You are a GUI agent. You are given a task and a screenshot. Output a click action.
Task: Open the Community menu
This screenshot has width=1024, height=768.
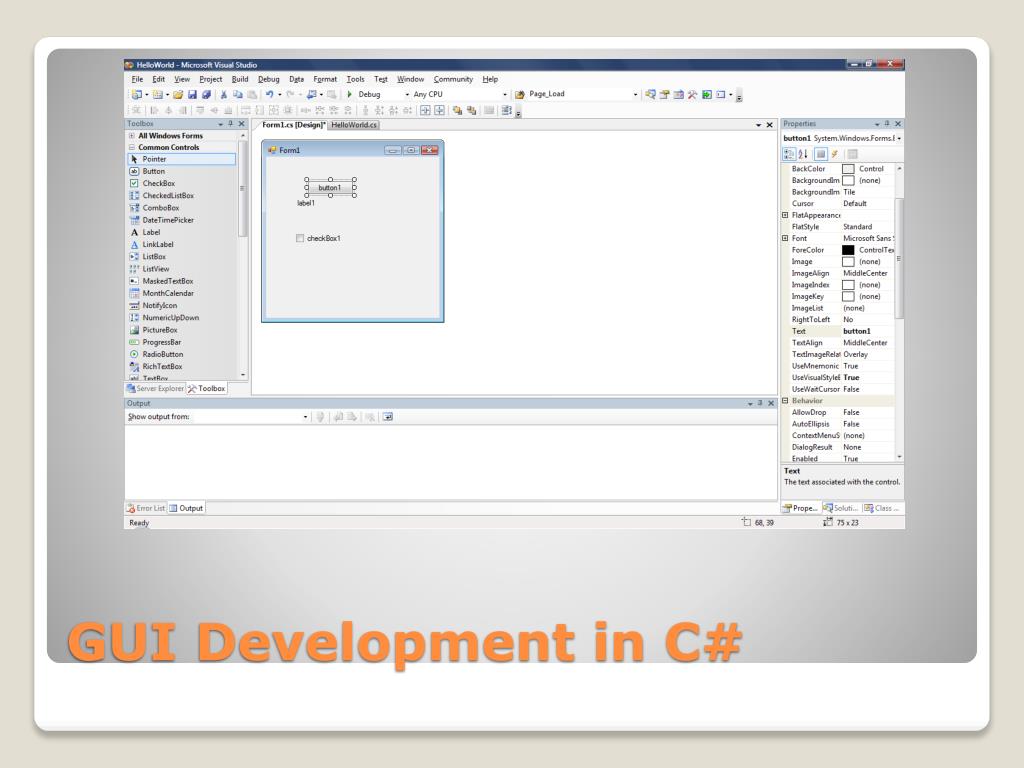[453, 80]
